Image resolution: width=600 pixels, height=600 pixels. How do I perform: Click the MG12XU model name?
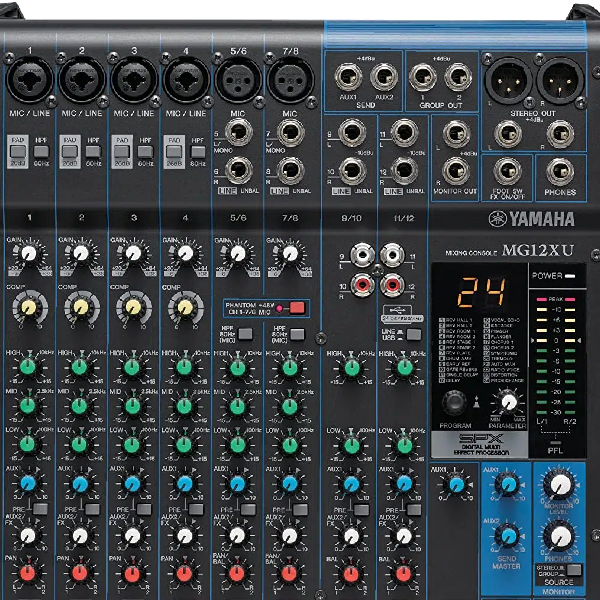tap(538, 251)
